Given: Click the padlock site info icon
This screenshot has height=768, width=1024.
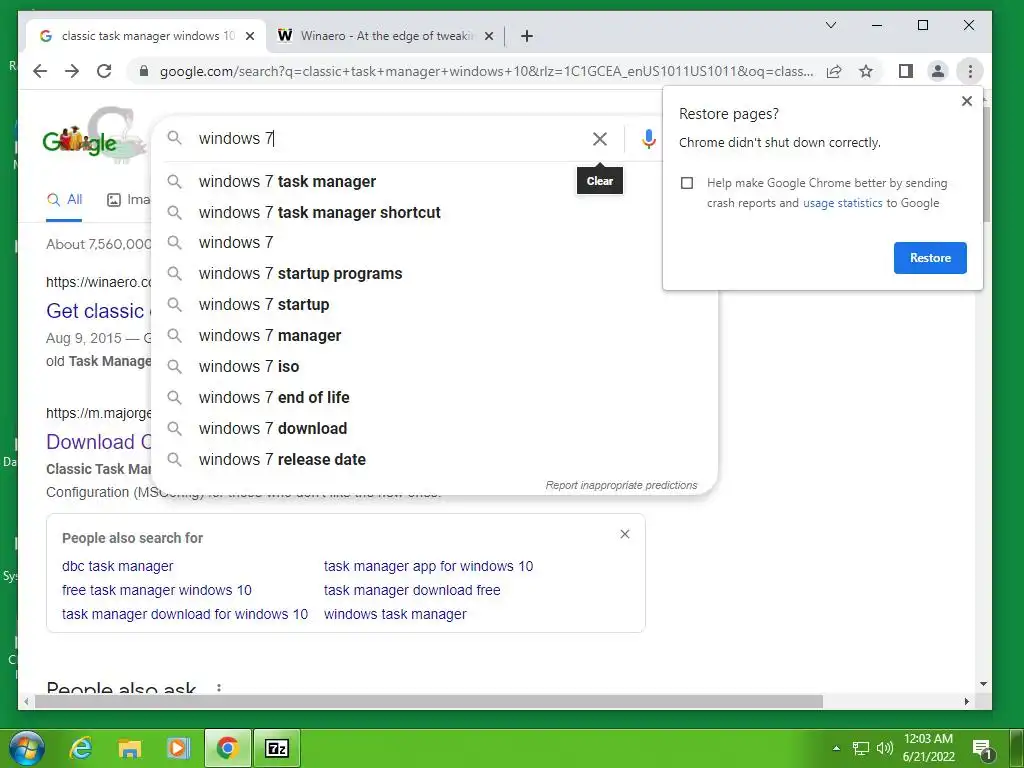Looking at the screenshot, I should (x=144, y=71).
